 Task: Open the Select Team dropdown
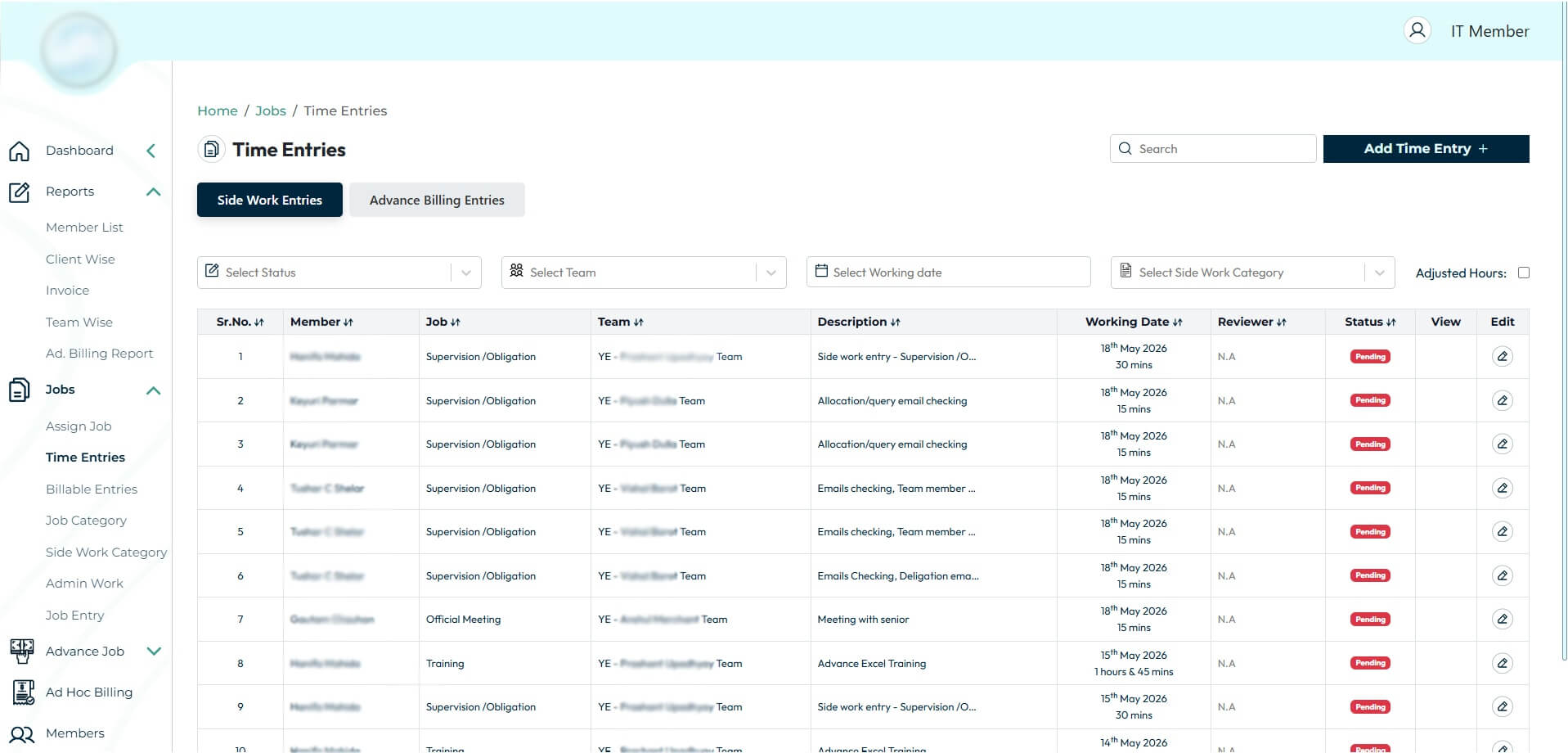644,273
